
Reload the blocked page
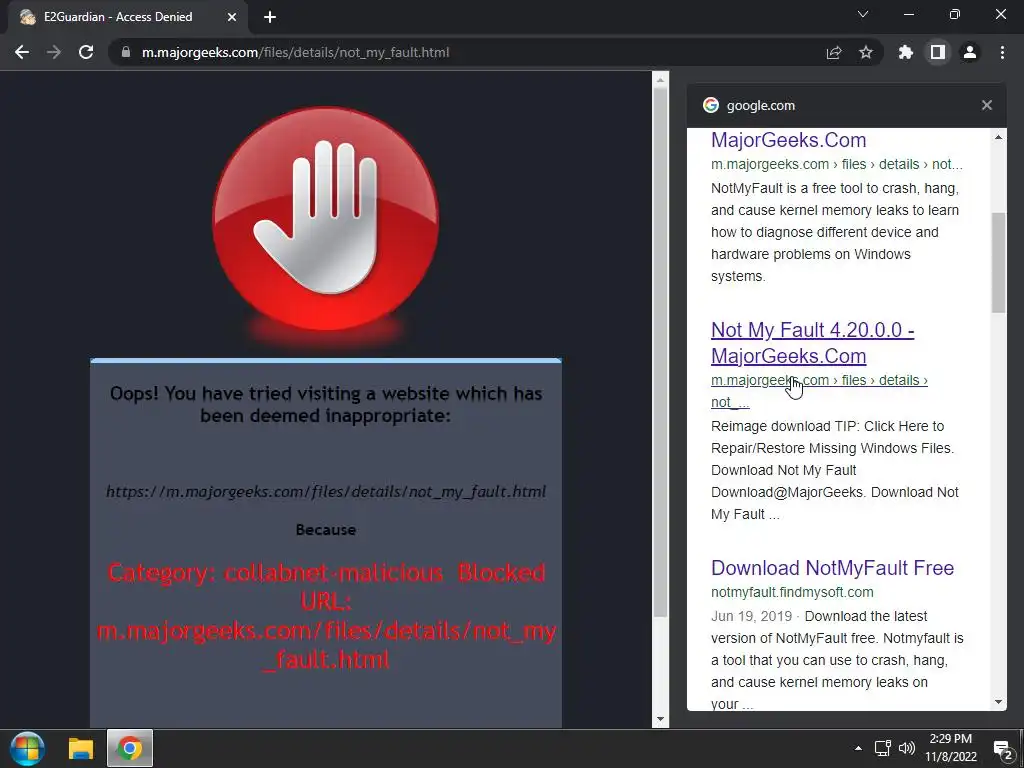tap(86, 52)
